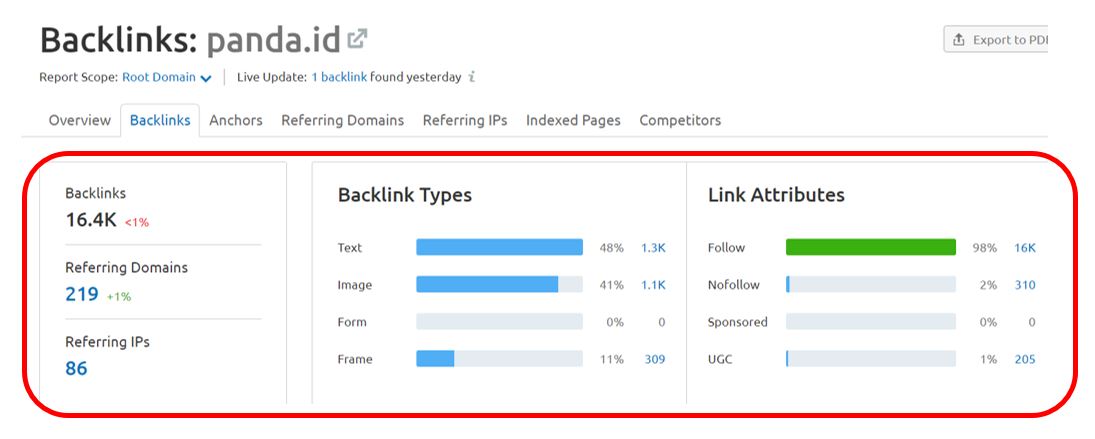Click the 205 UGC links count
This screenshot has height=439, width=1095.
click(1024, 359)
